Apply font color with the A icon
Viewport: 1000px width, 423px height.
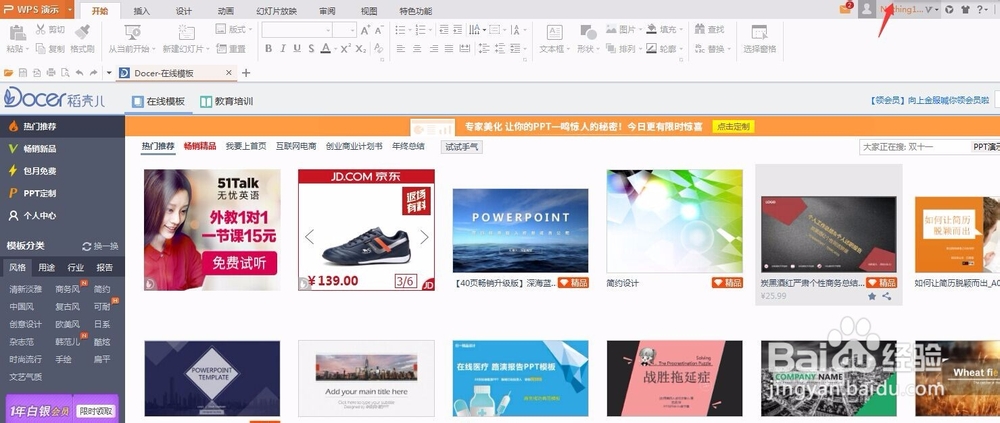(325, 48)
